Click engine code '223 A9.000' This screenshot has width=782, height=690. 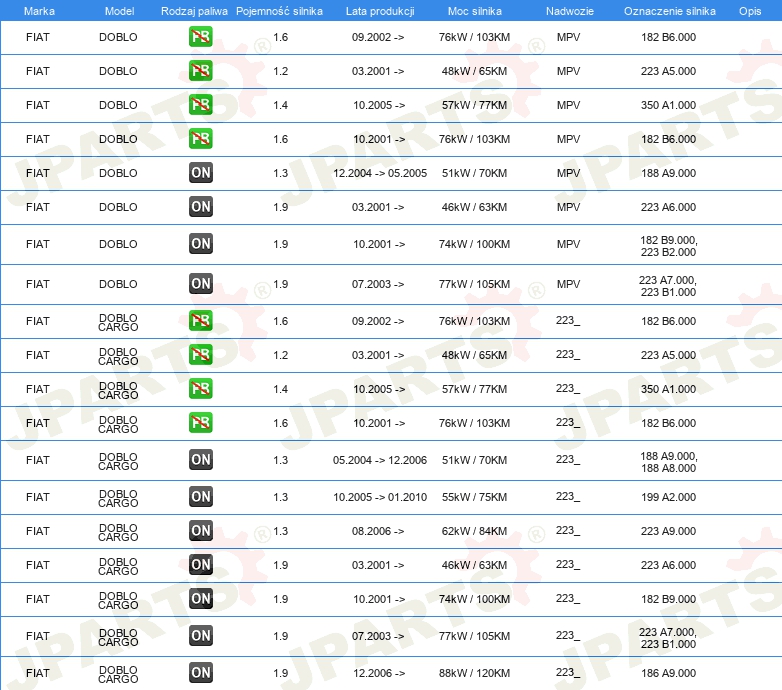(668, 531)
